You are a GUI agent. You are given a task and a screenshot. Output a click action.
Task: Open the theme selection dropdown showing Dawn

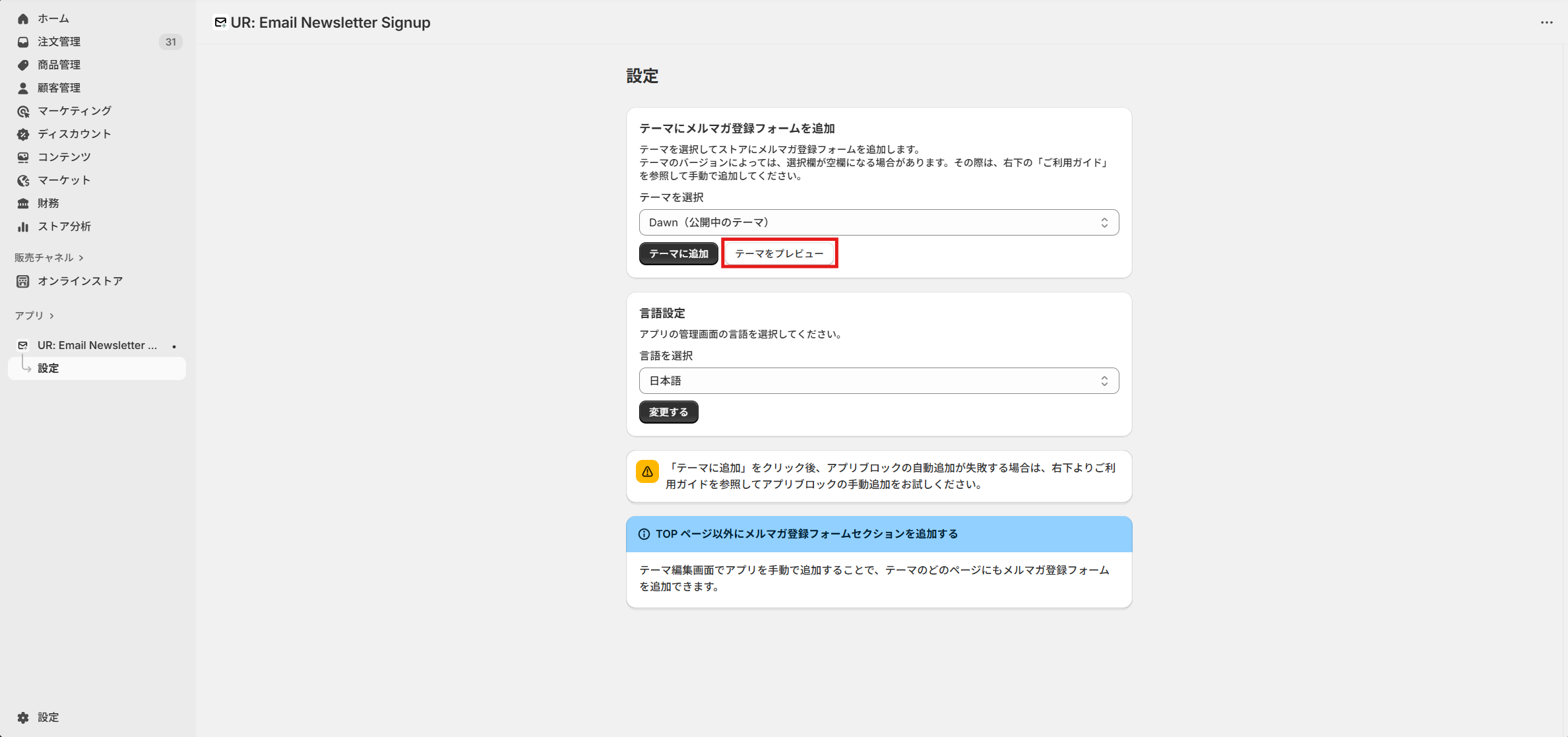878,222
